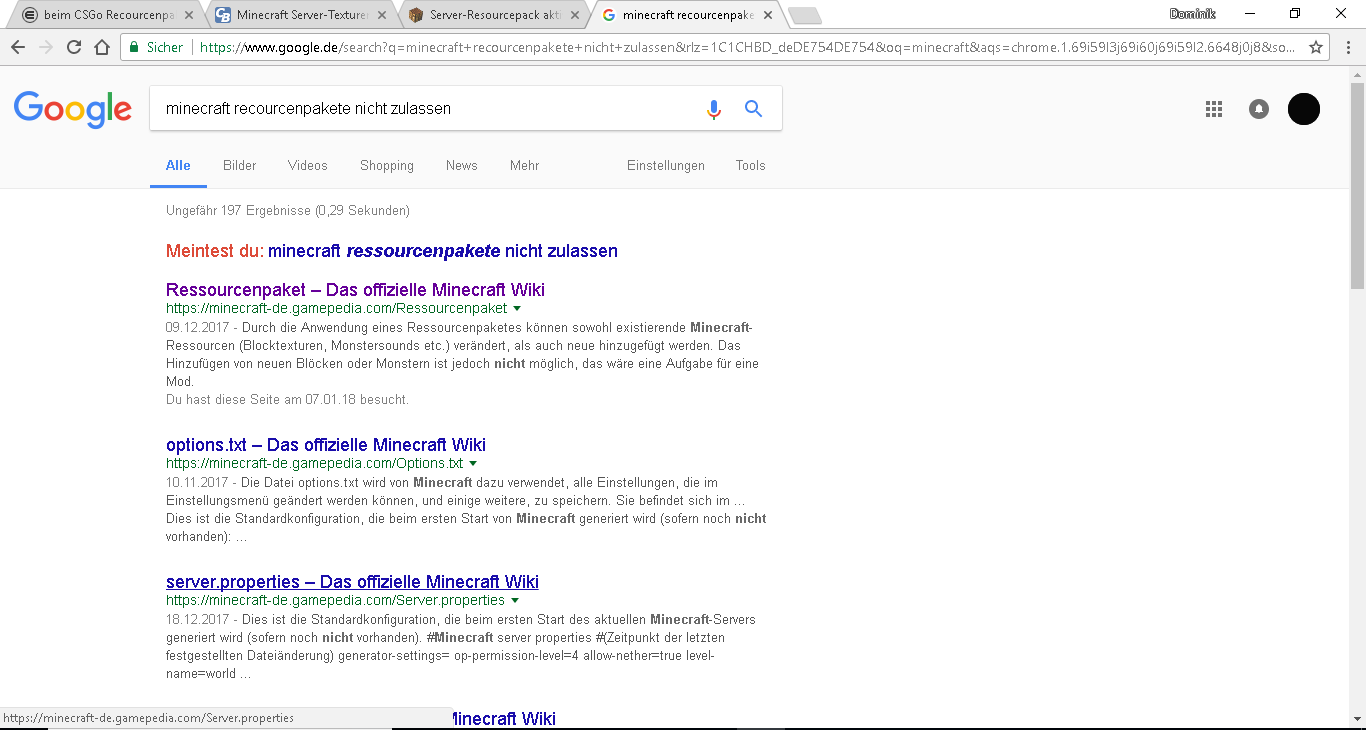Open Einstellungen search settings

click(x=666, y=166)
